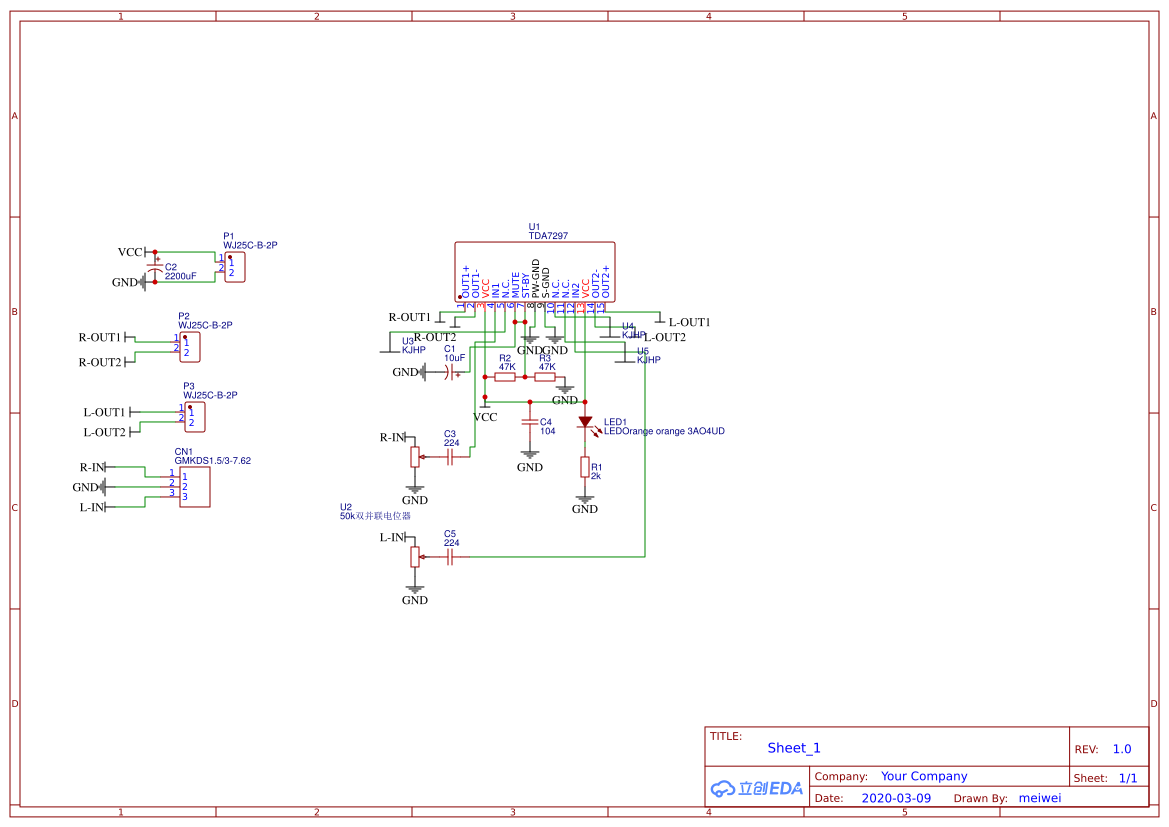The width and height of the screenshot is (1169, 827).
Task: Click the GMKDS1.5/3-7.62 label
Action: (212, 462)
